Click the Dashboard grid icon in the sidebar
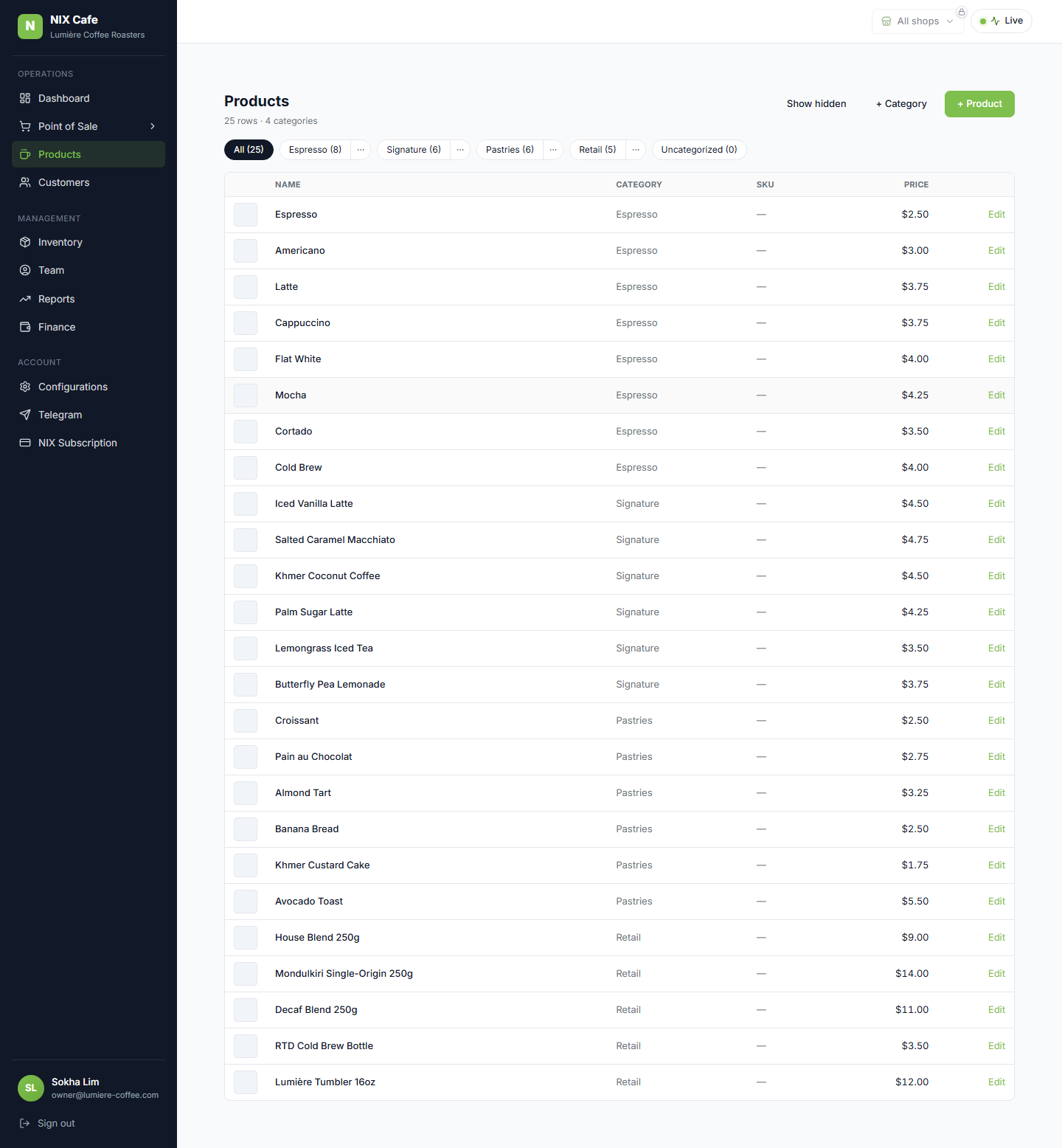Screen dimensions: 1062x1148 click(25, 98)
